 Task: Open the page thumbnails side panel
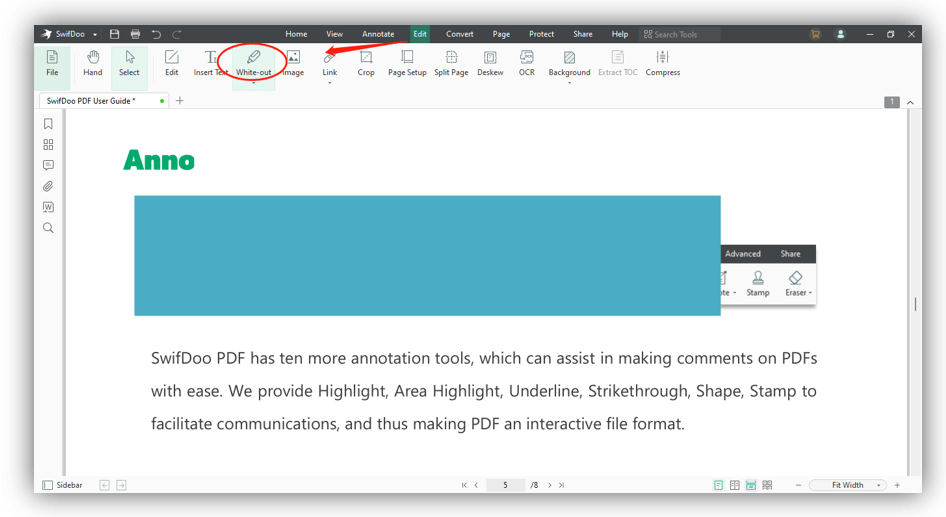pos(48,145)
